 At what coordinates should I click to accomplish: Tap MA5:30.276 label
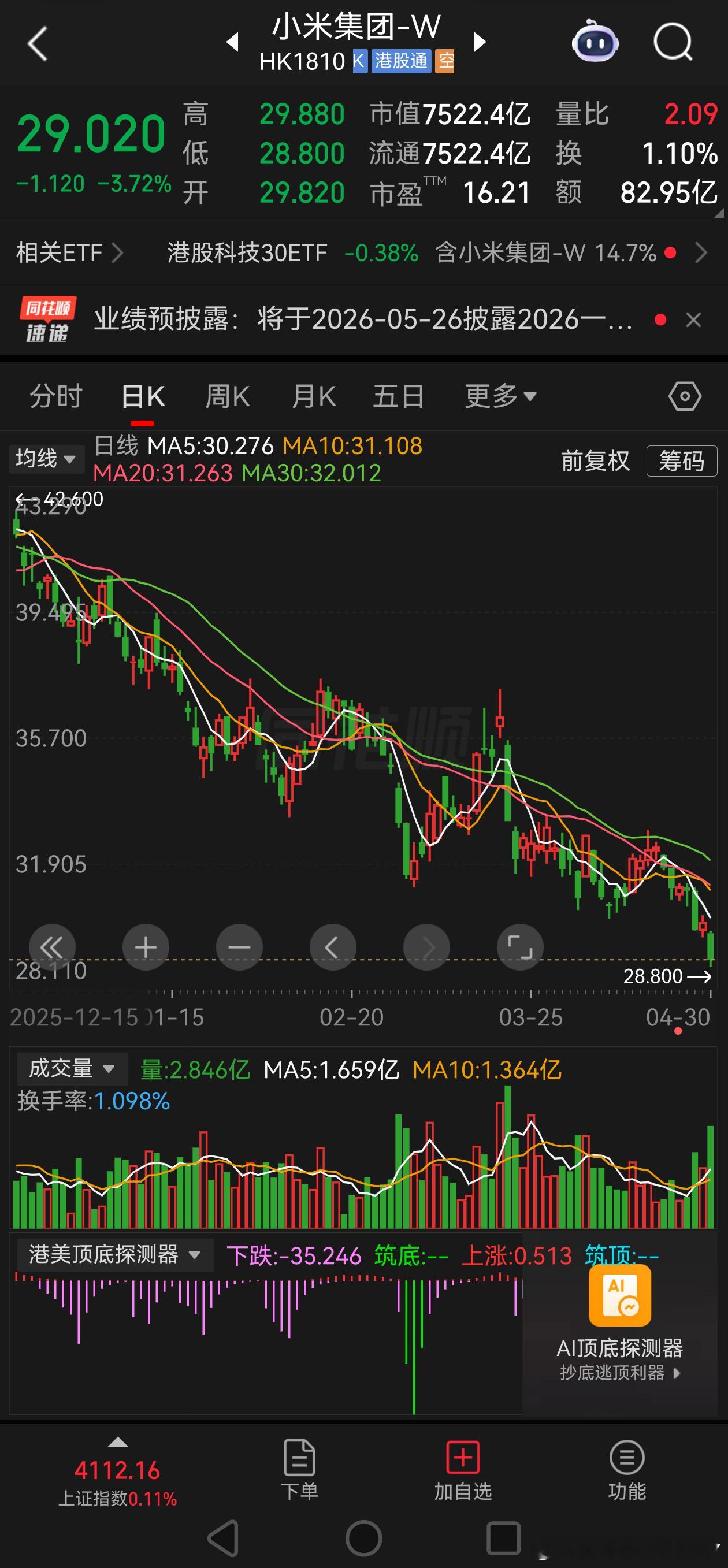pos(211,446)
